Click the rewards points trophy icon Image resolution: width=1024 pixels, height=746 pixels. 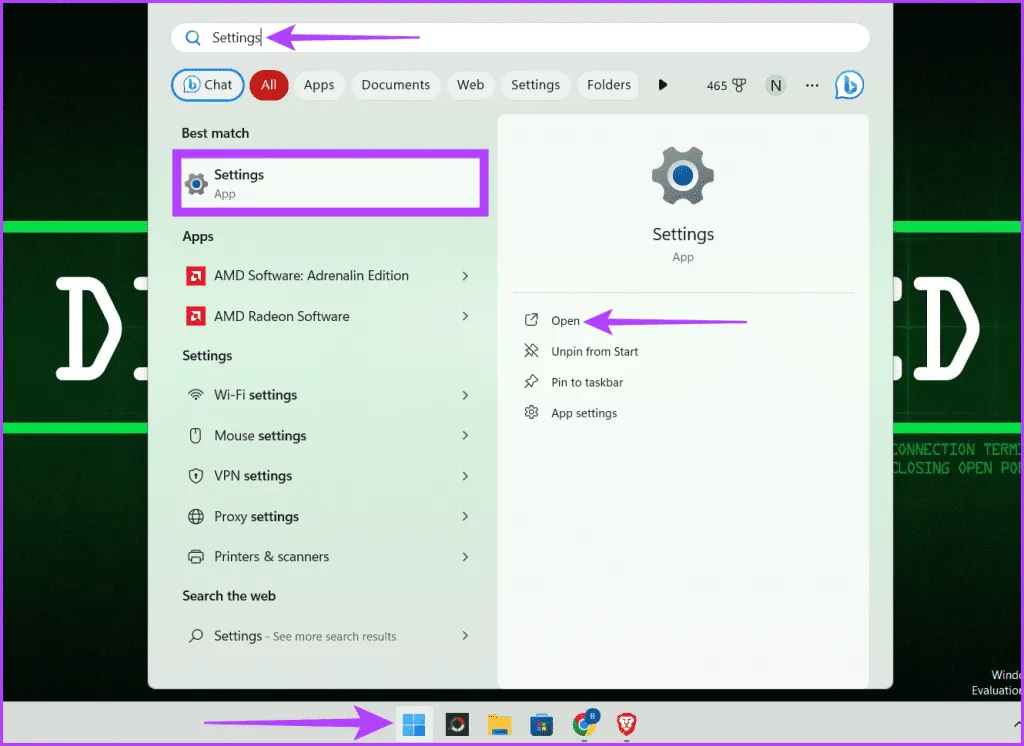pyautogui.click(x=739, y=85)
